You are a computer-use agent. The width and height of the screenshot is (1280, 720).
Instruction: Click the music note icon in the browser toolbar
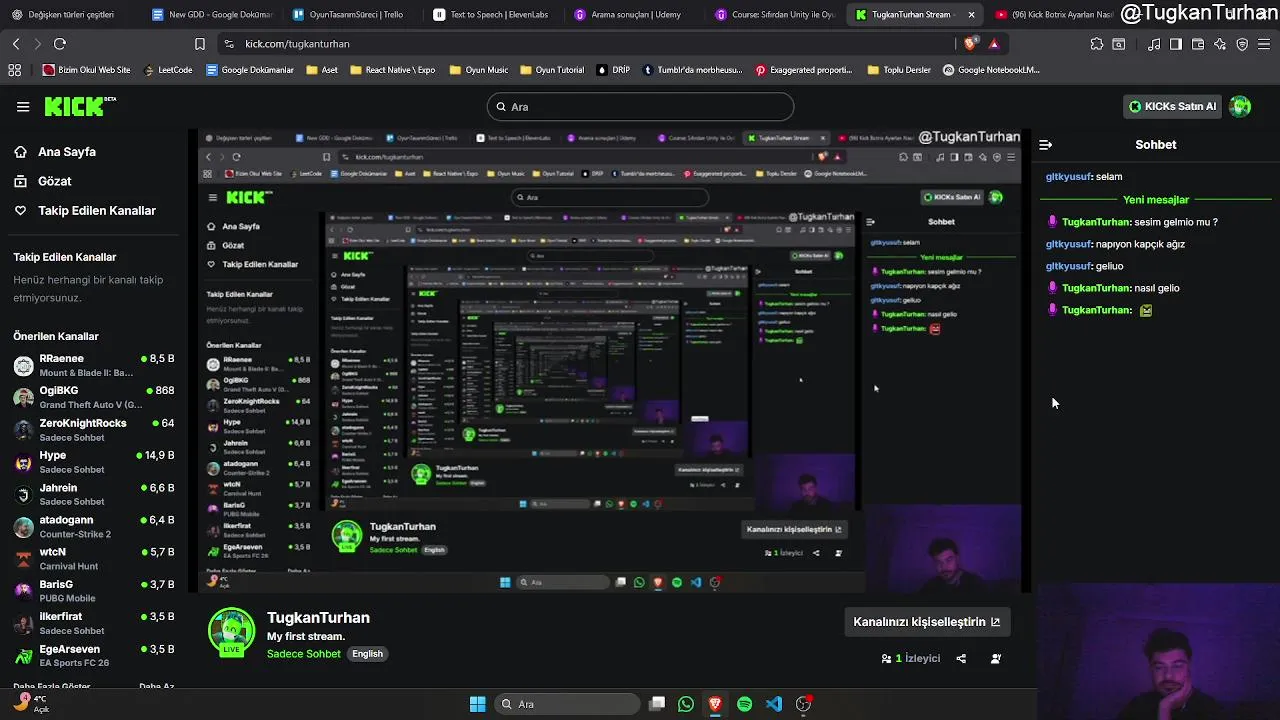tap(1154, 44)
